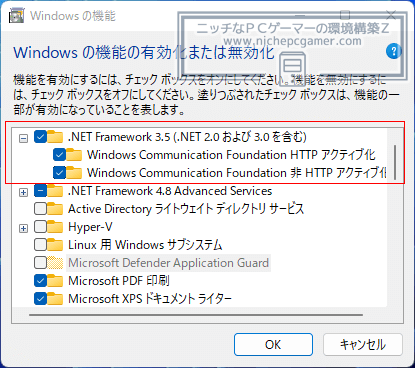415x368 pixels.
Task: Uncheck the .NET Framework 3.5 checkbox
Action: (x=40, y=137)
